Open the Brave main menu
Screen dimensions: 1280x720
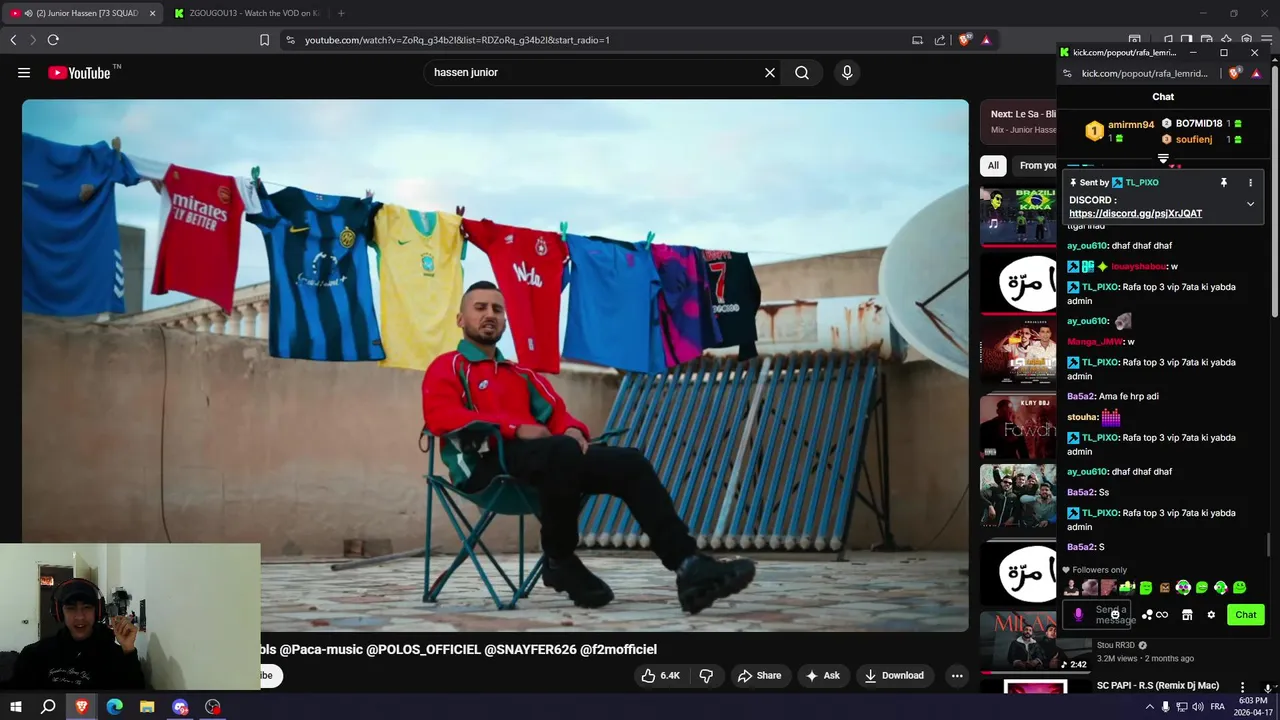(1266, 40)
